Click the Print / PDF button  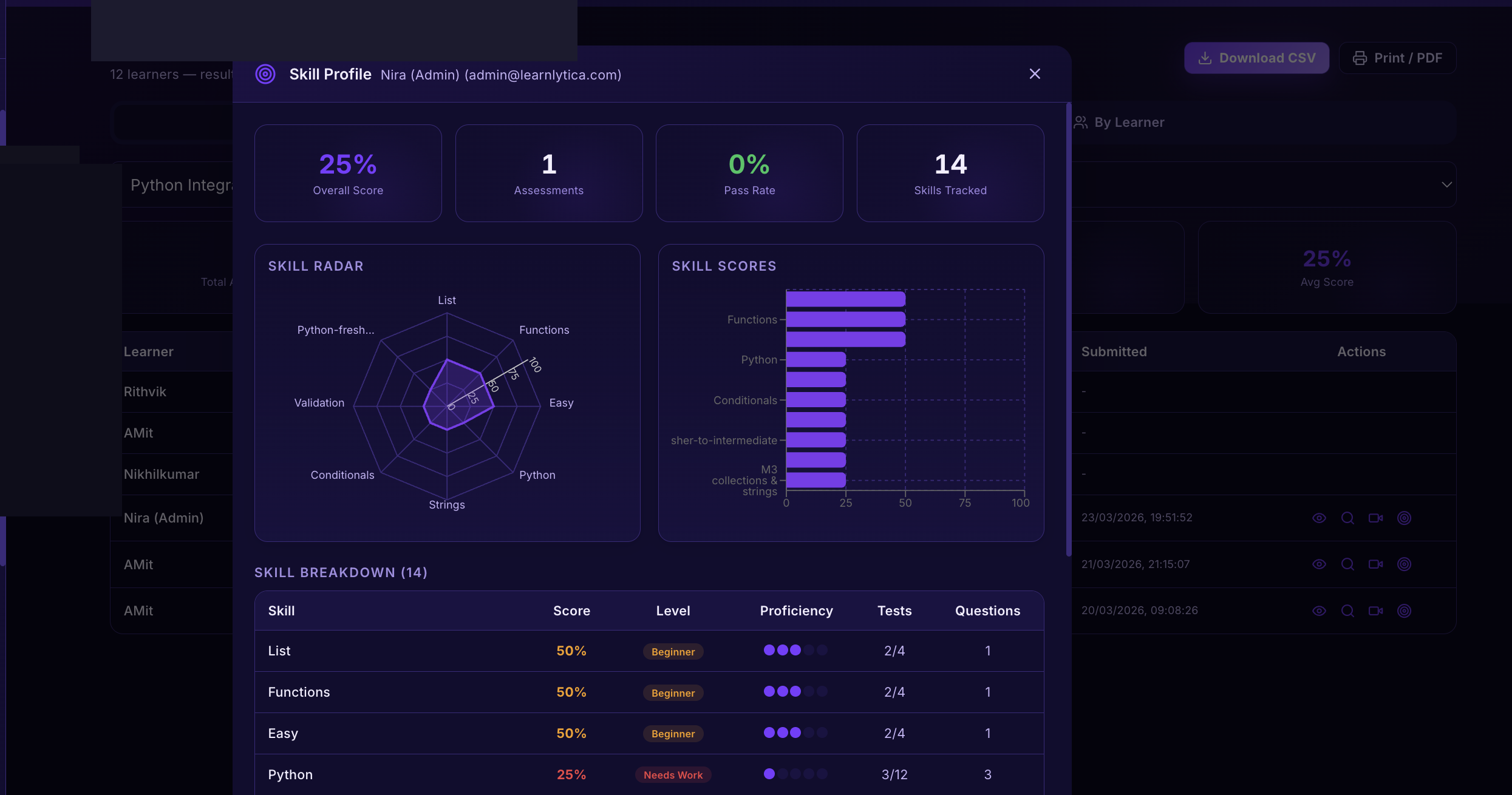[1397, 58]
